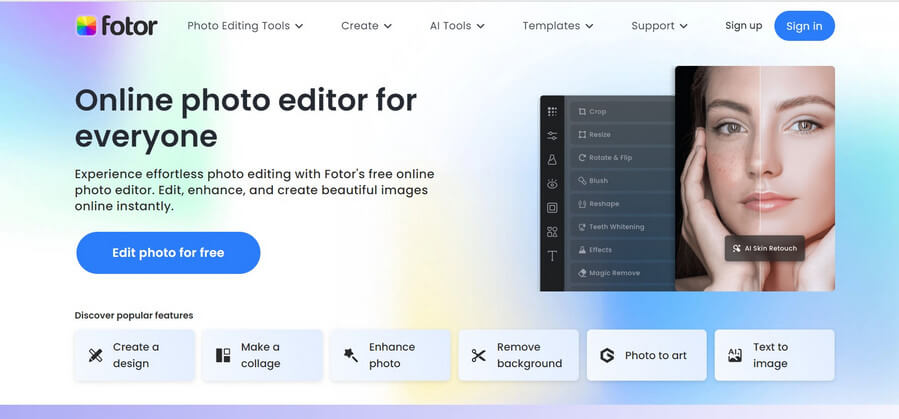Click the AI Skin Retouch badge
The height and width of the screenshot is (419, 899).
(765, 249)
